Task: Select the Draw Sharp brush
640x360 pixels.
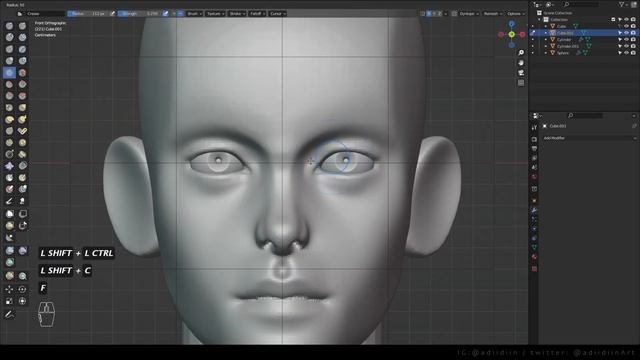Action: click(x=22, y=26)
